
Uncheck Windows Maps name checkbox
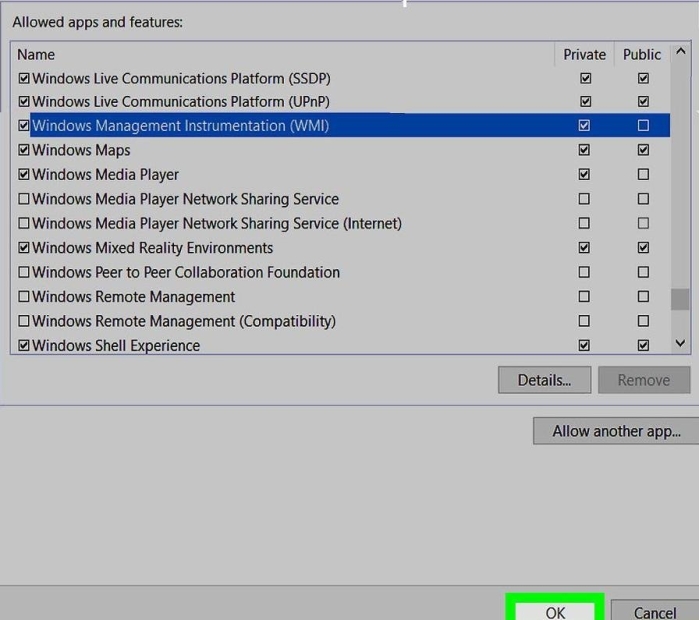24,150
